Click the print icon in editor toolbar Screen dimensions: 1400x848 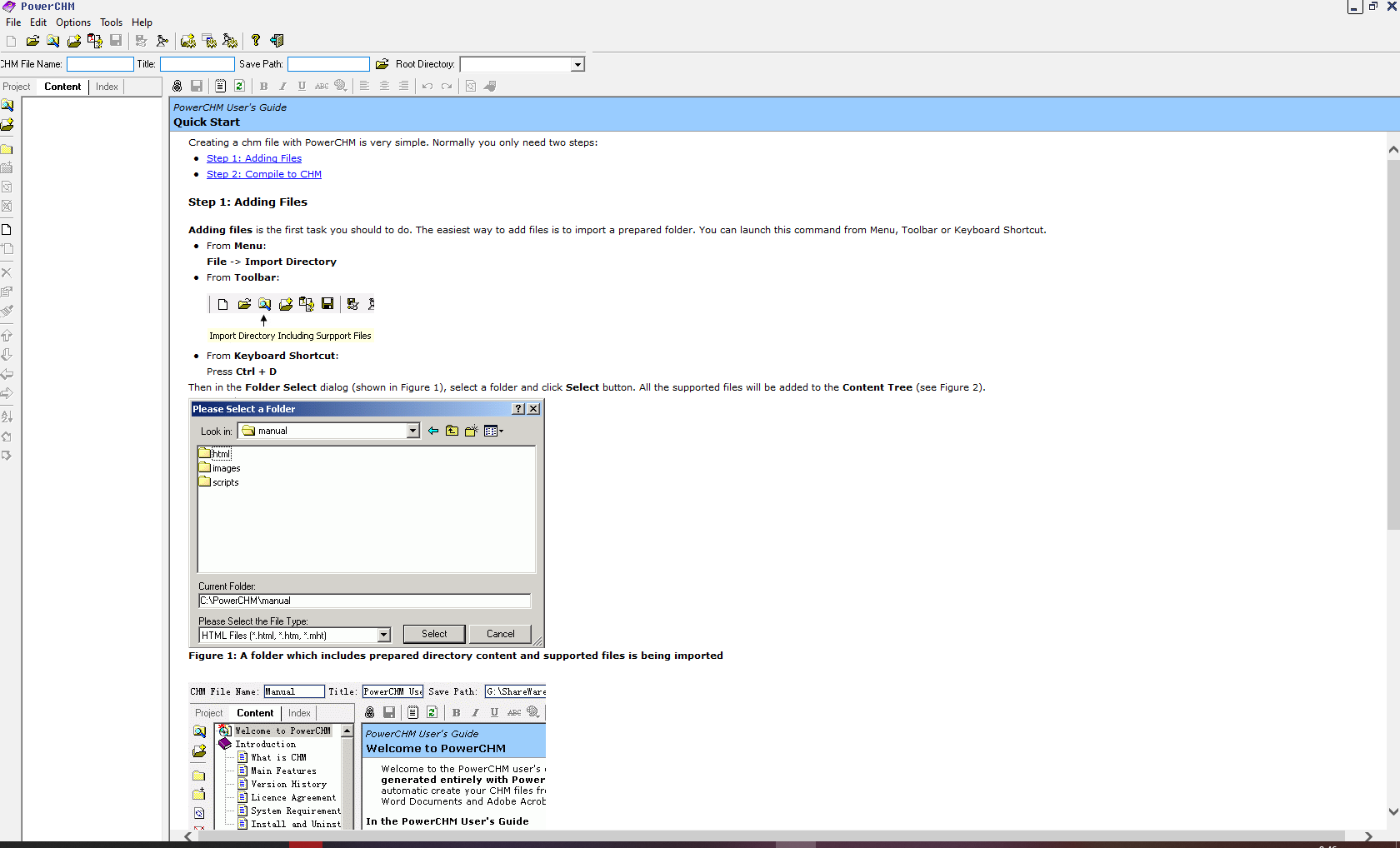click(x=177, y=86)
